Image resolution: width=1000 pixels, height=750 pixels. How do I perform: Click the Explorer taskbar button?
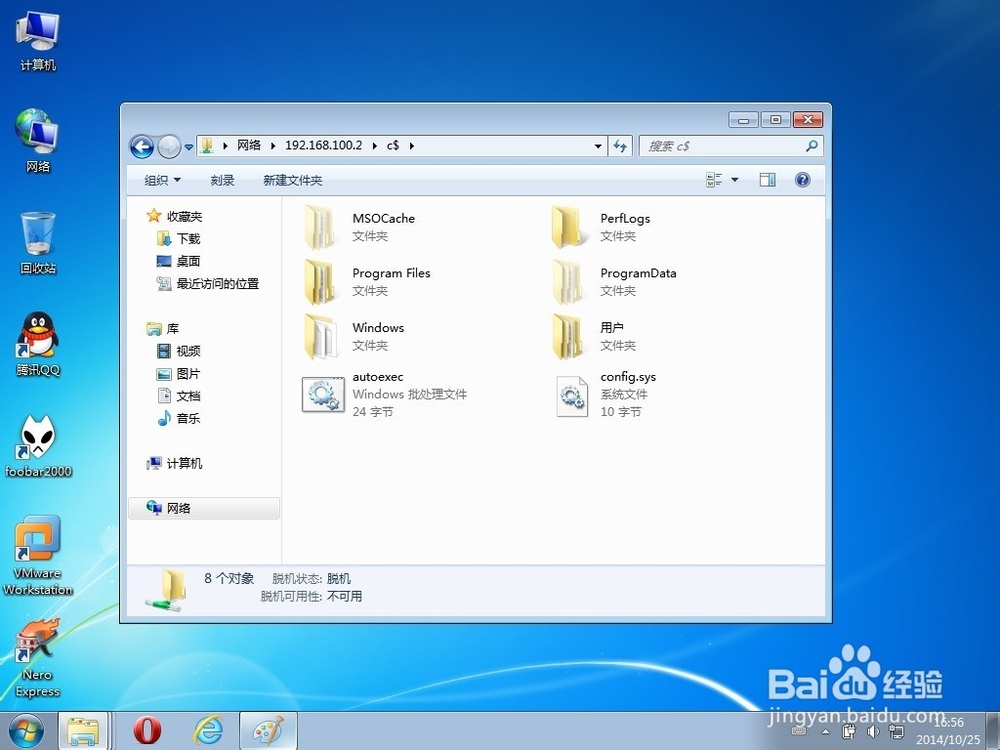coord(84,731)
